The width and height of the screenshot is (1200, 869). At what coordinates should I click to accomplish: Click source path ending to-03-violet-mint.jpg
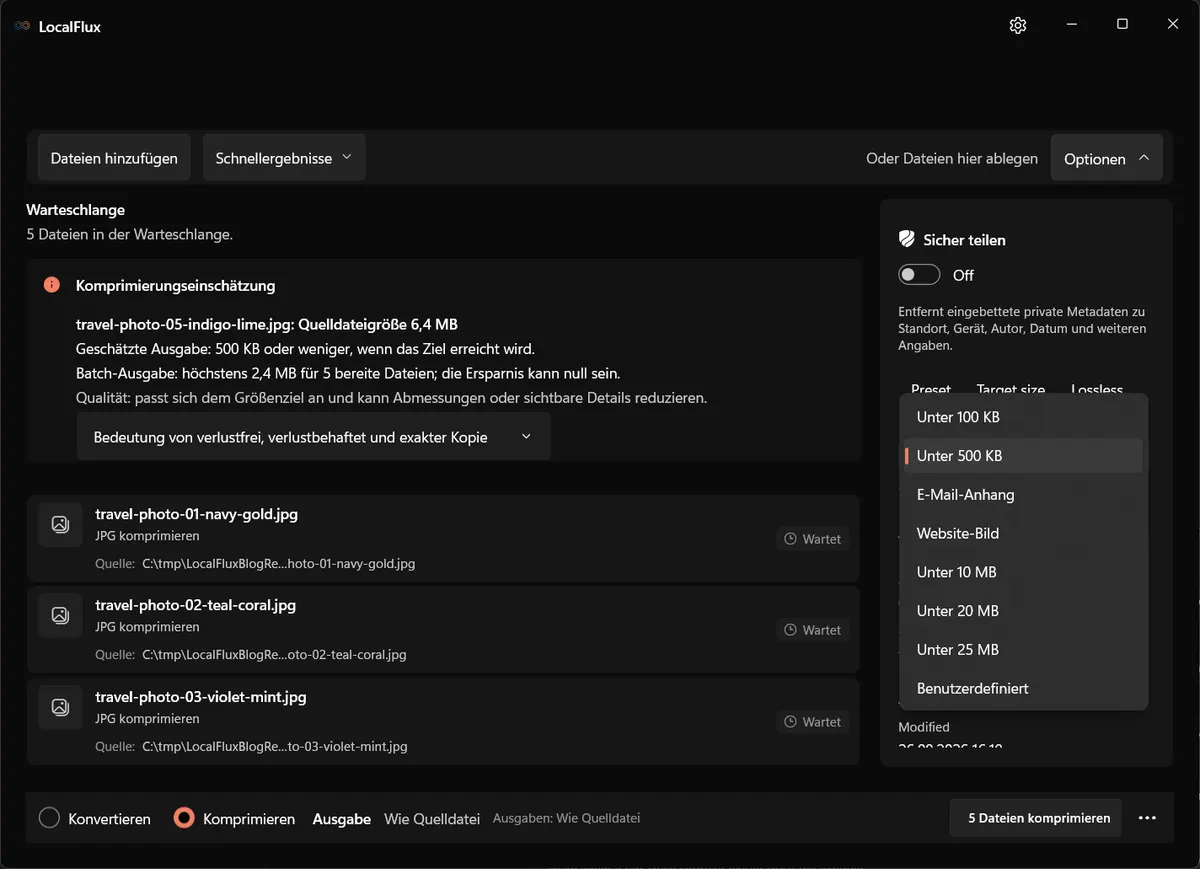click(274, 747)
